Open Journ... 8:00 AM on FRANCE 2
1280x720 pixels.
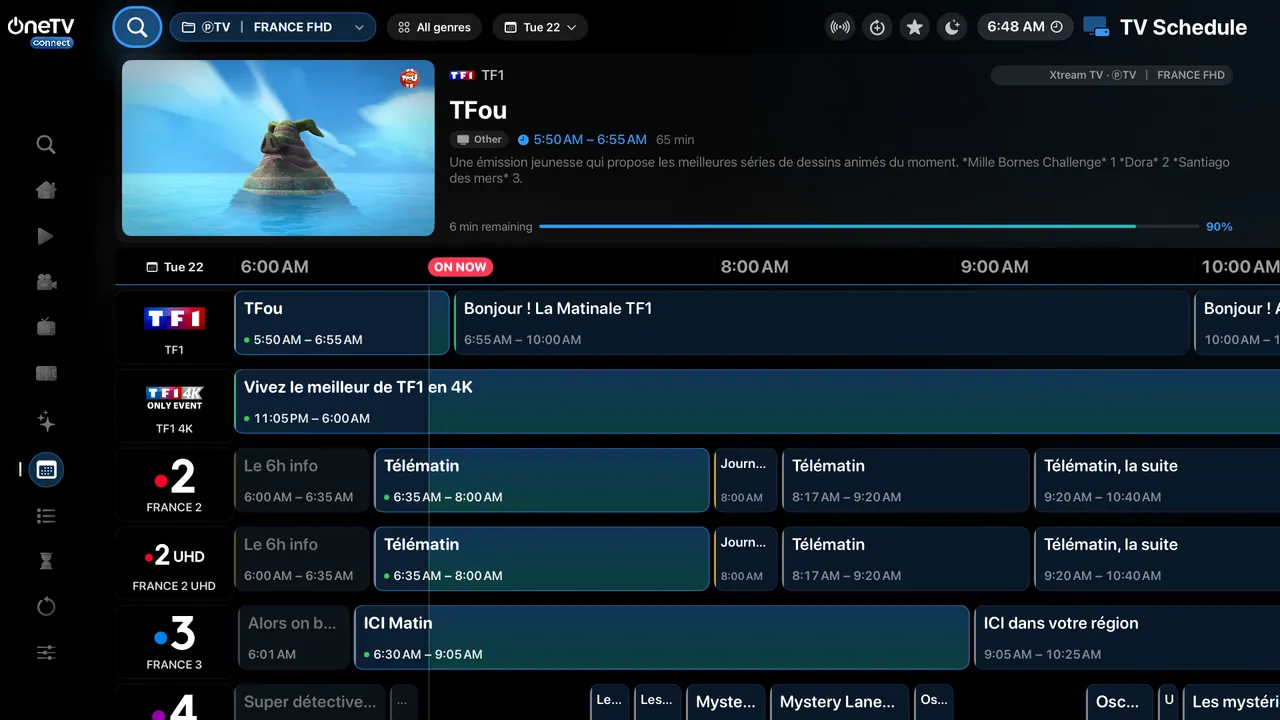click(x=746, y=480)
